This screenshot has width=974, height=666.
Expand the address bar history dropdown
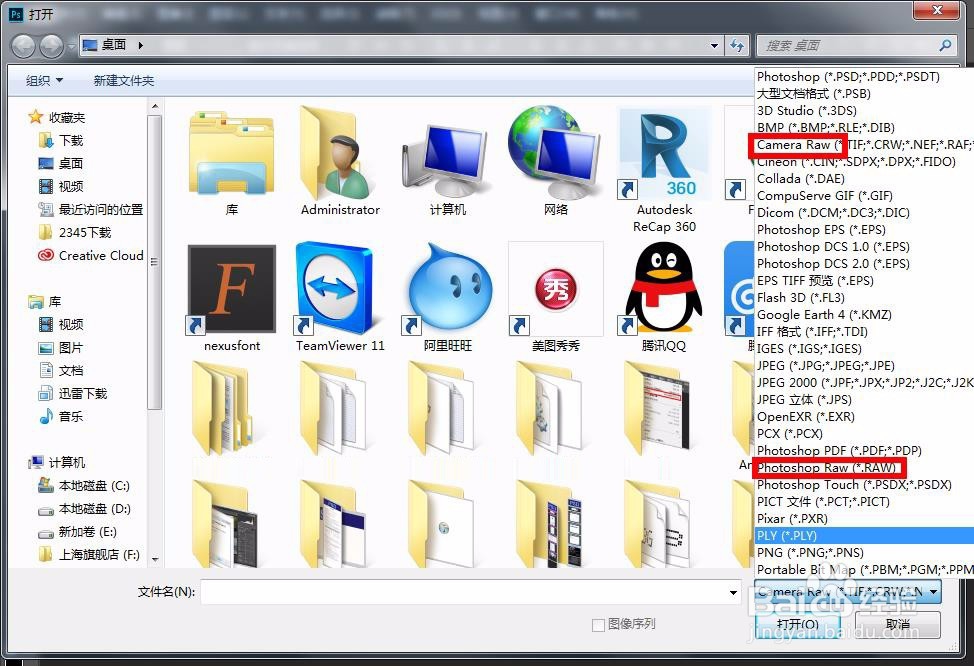tap(714, 45)
